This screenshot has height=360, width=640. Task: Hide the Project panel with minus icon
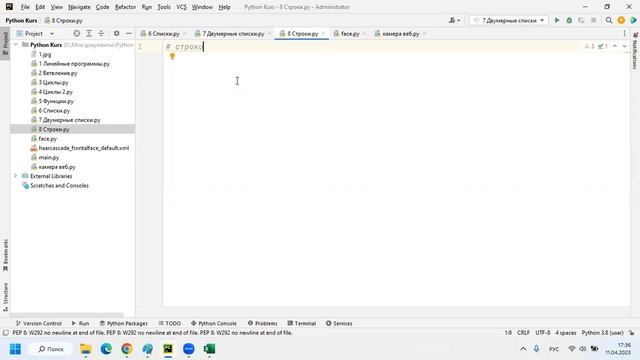pos(129,33)
